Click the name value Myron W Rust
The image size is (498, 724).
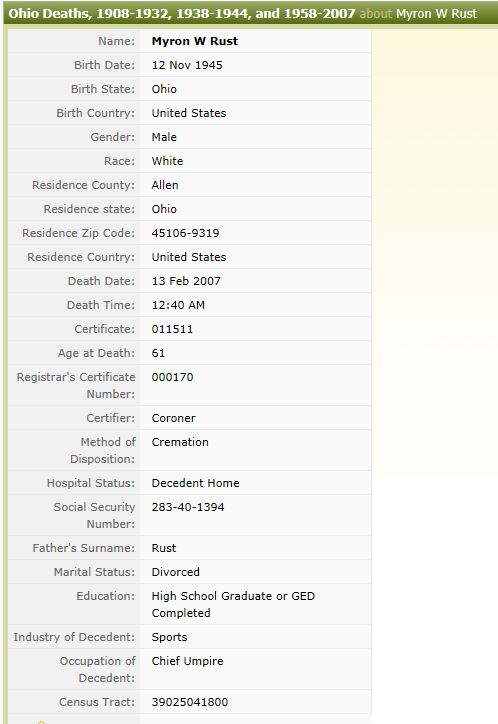coord(195,41)
